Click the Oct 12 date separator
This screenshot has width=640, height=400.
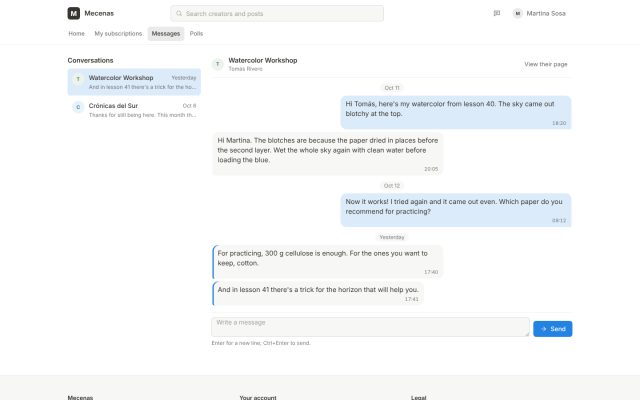pyautogui.click(x=392, y=186)
